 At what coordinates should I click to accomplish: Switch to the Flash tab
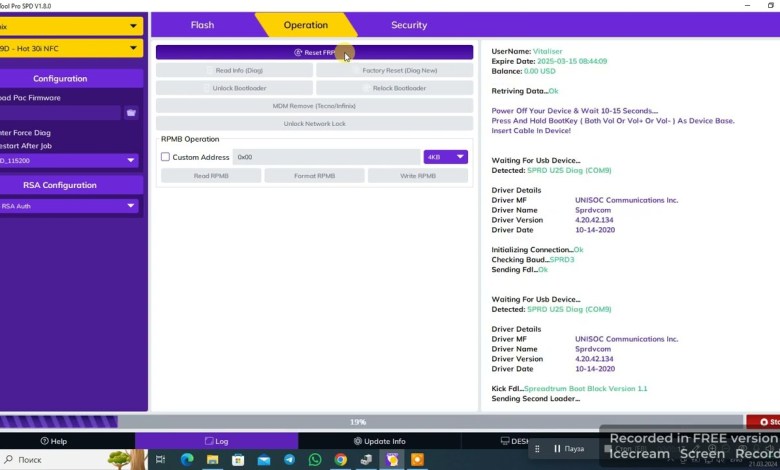point(202,25)
